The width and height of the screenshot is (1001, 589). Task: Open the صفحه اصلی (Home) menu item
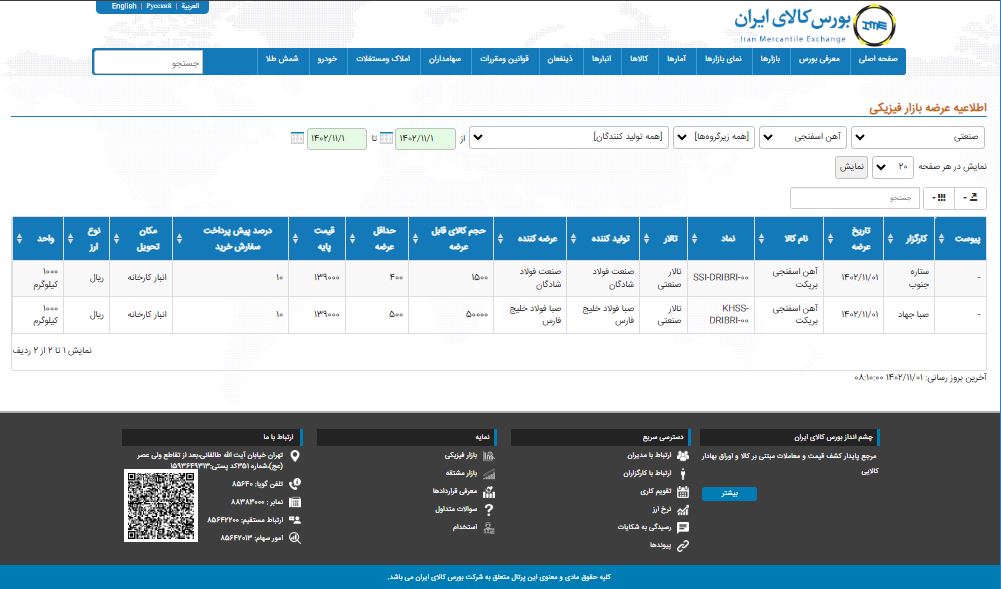pyautogui.click(x=878, y=59)
